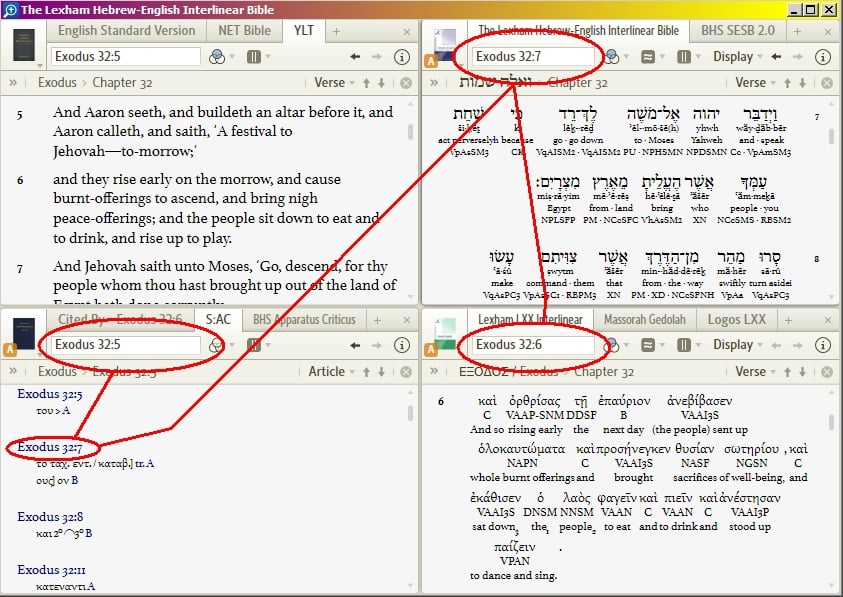Switch to English Standard Version tab

click(127, 31)
